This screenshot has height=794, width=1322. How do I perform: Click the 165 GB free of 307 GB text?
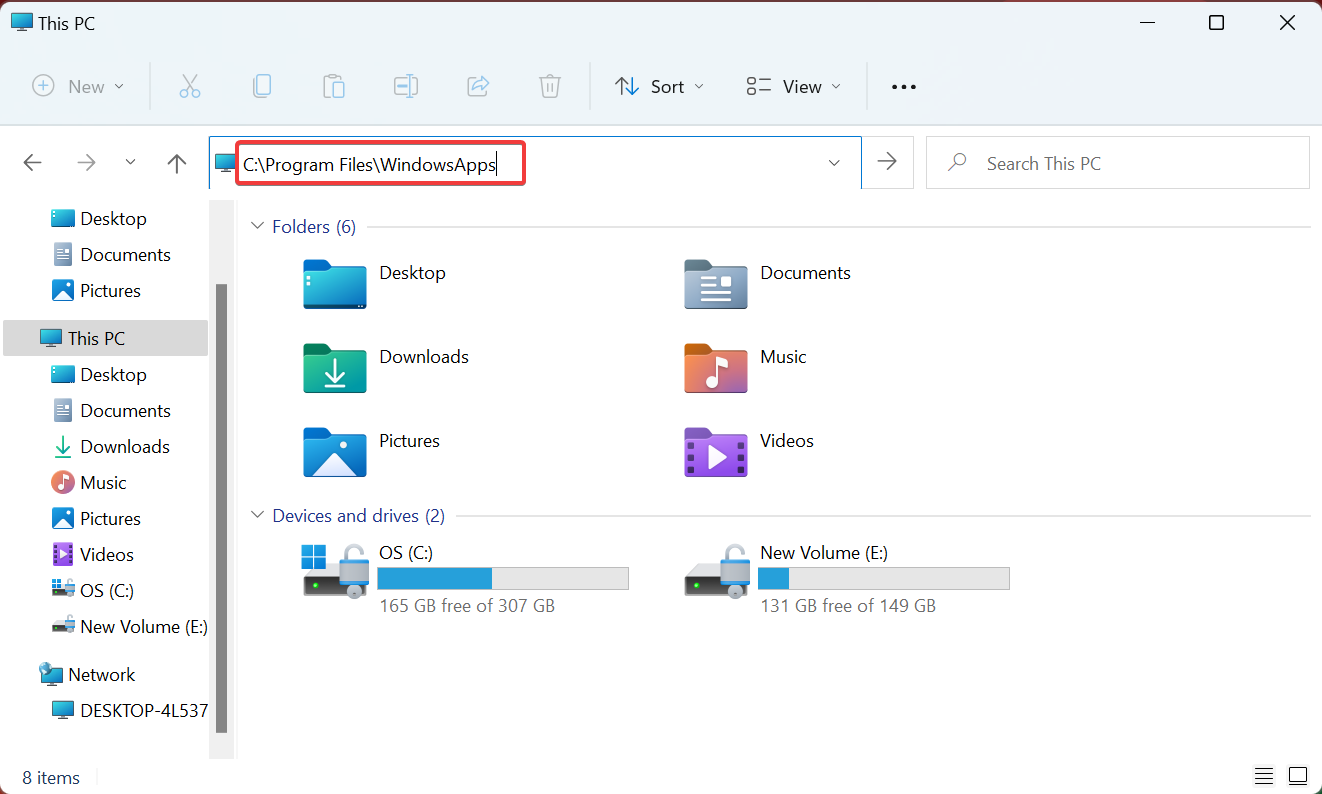[x=467, y=606]
